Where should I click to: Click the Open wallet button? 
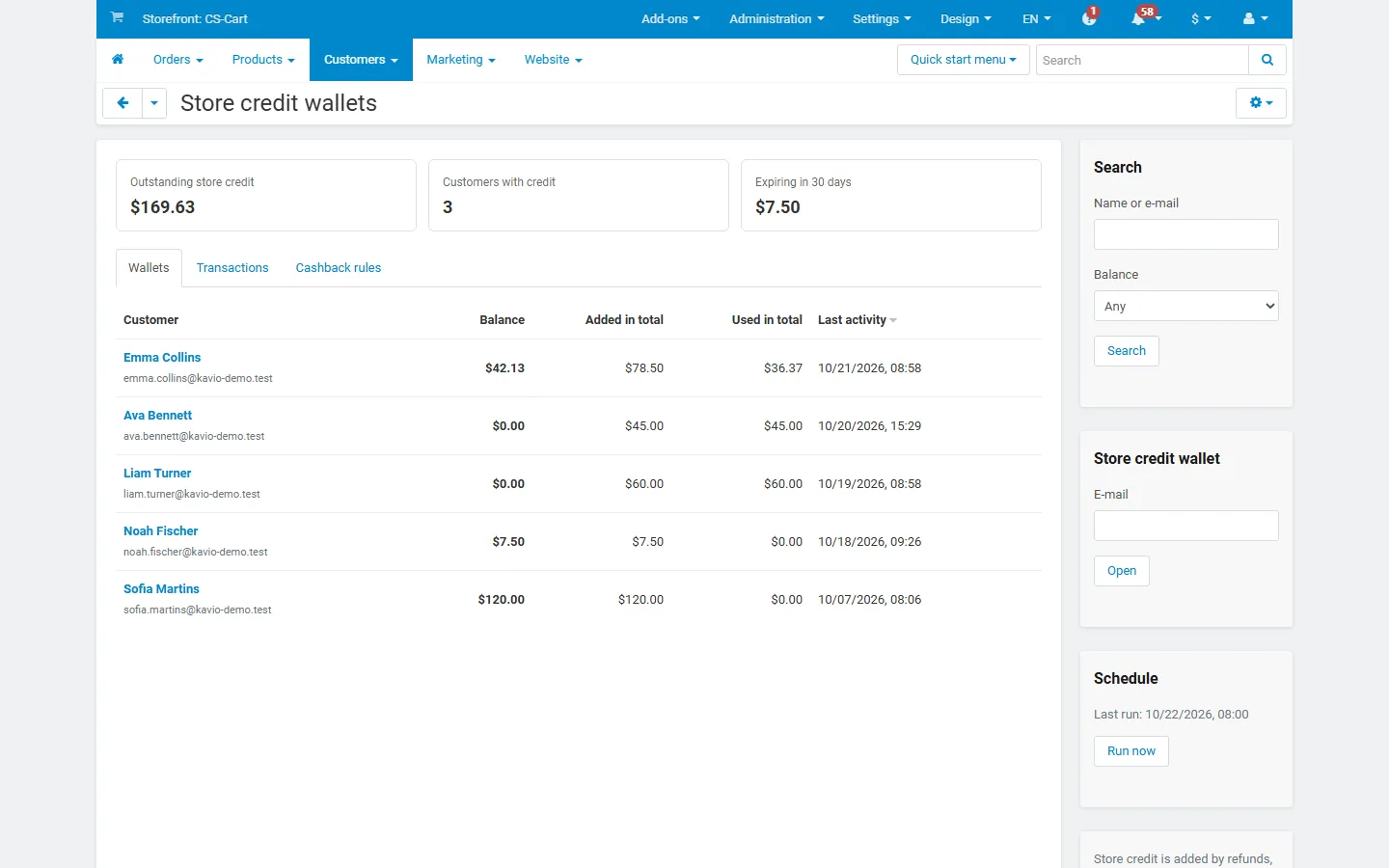pos(1122,571)
